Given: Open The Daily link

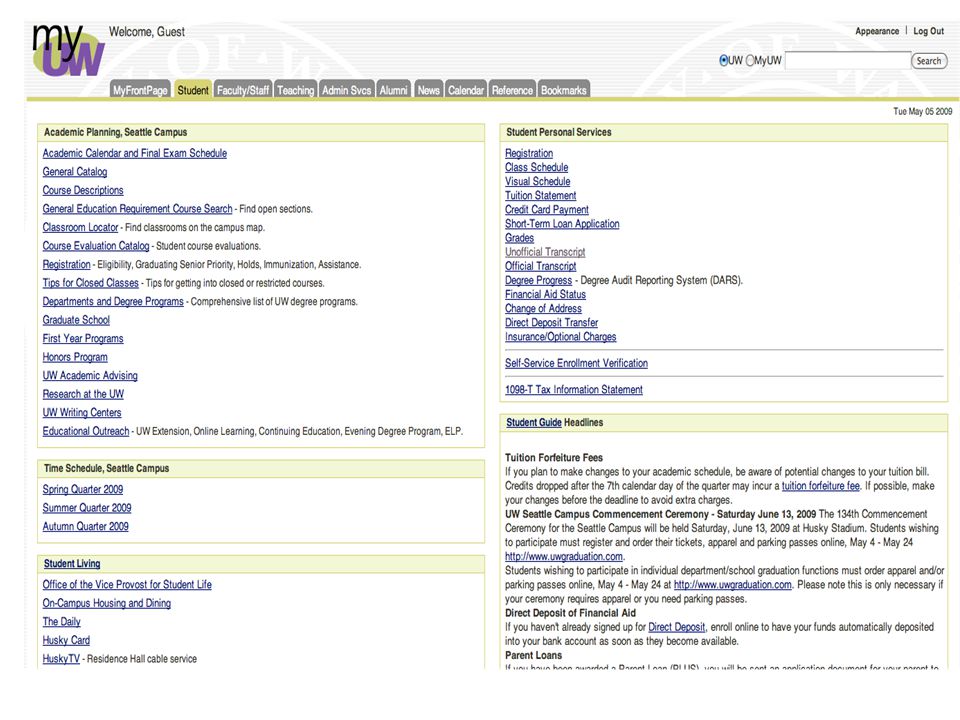Looking at the screenshot, I should 61,621.
